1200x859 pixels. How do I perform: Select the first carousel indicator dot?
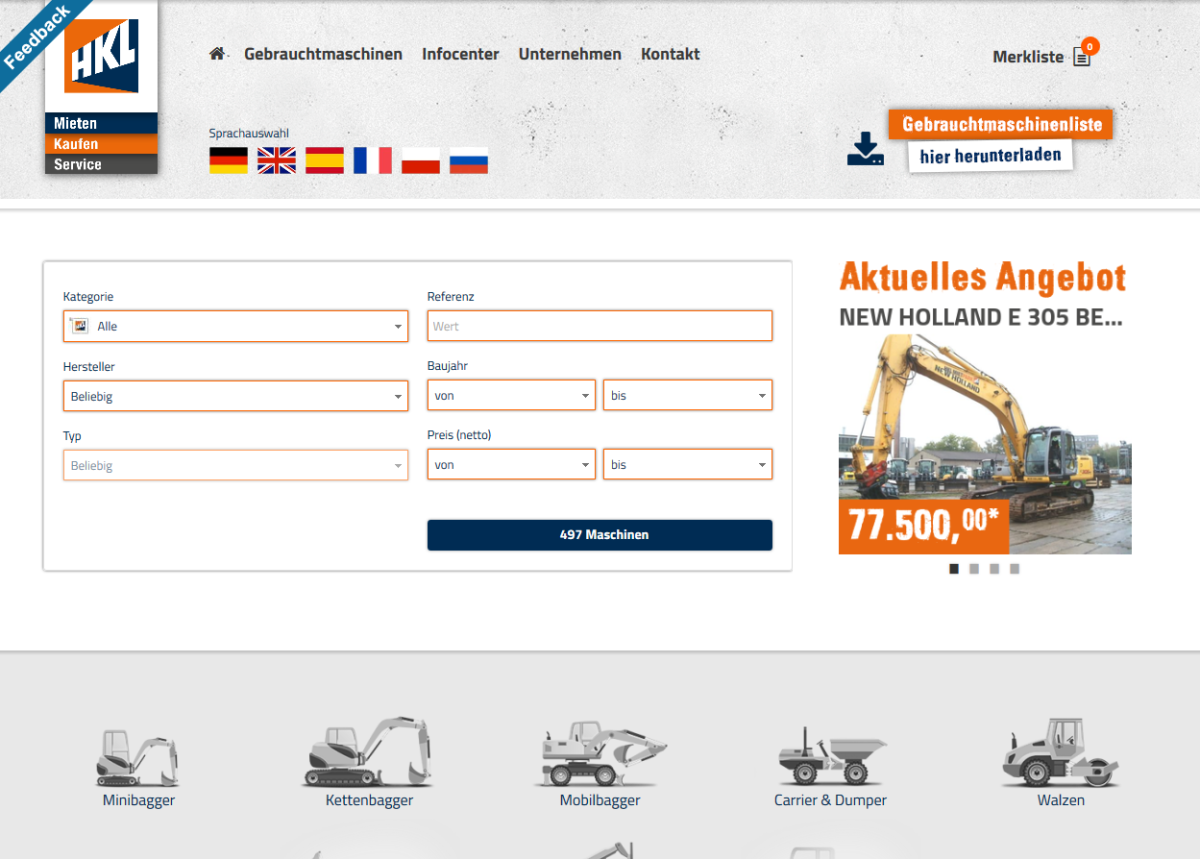click(x=954, y=569)
